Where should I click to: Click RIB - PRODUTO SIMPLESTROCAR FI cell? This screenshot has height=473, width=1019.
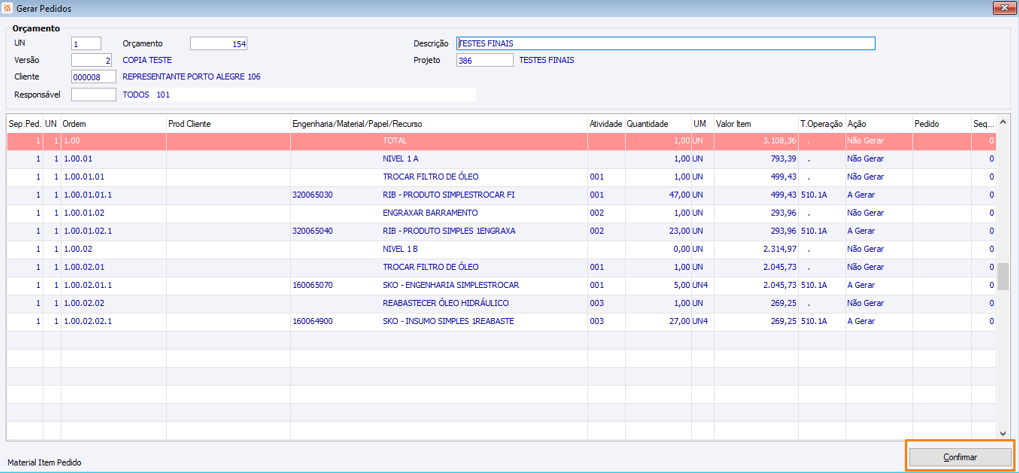[450, 195]
